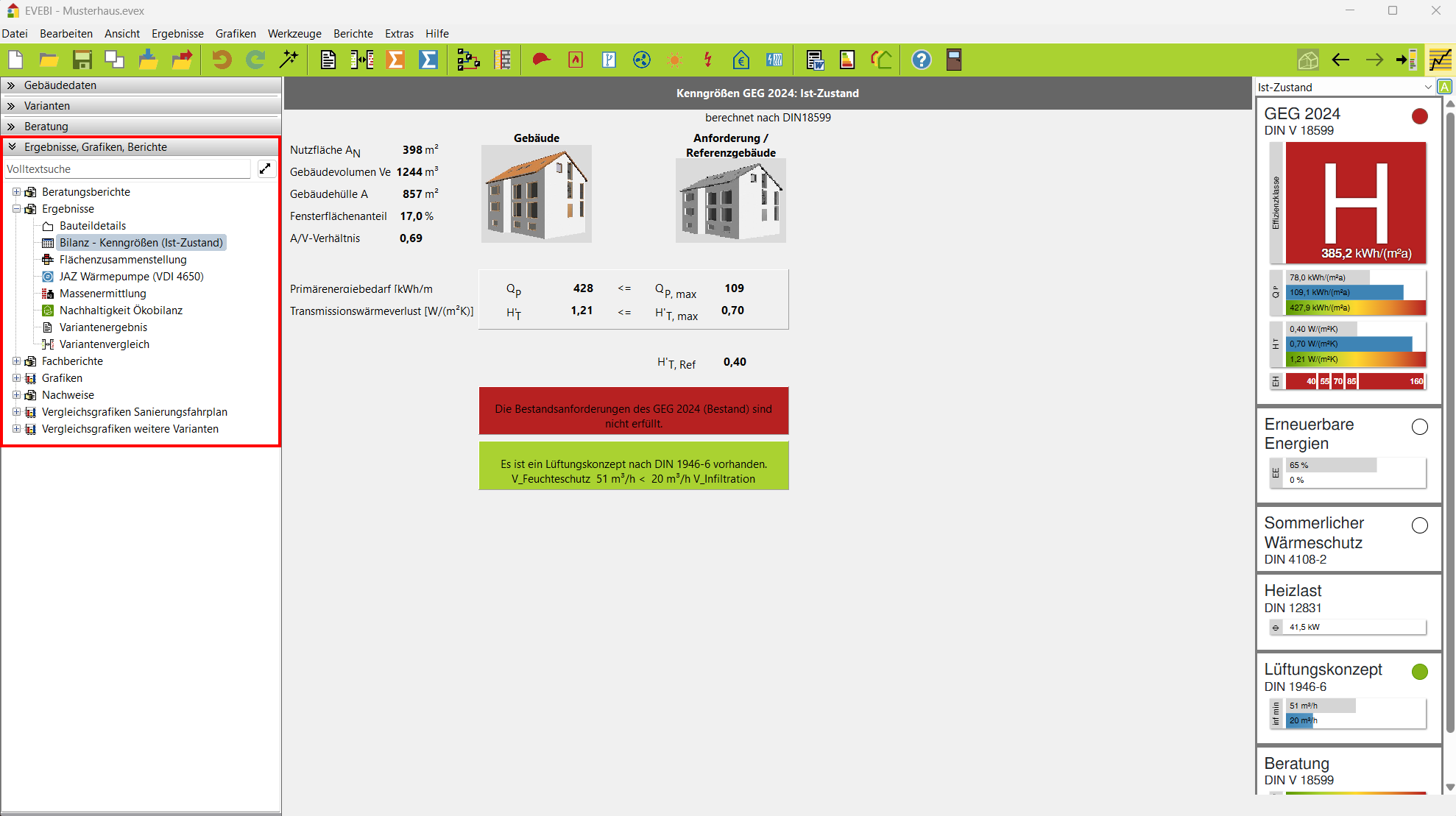The height and width of the screenshot is (816, 1456).
Task: Select the Sommerlicher Wärmeschutz status circle
Action: point(1419,525)
